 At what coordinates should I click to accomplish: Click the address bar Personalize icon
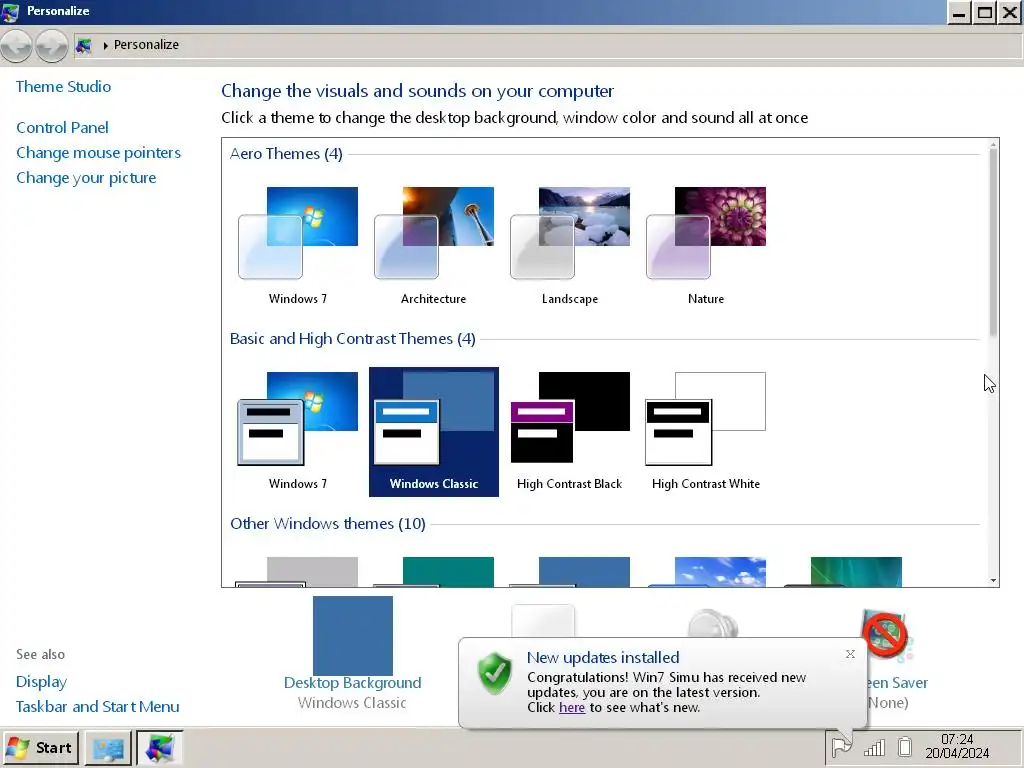84,46
